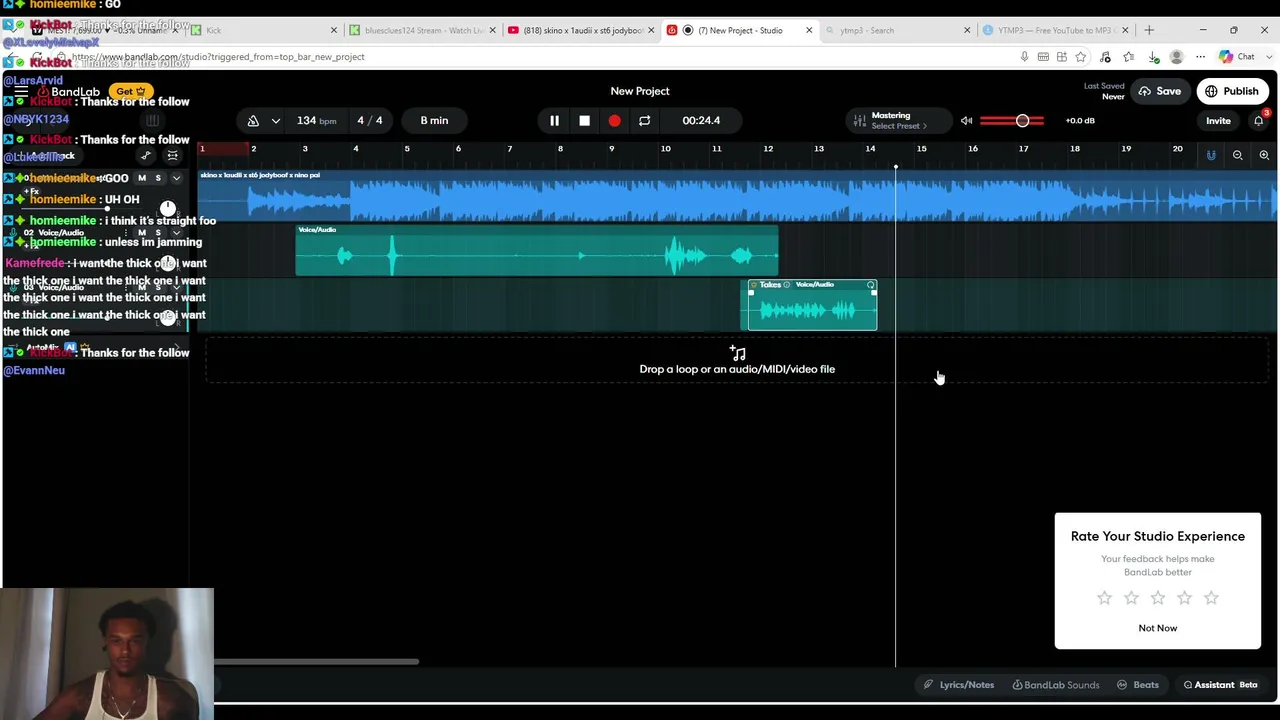The width and height of the screenshot is (1280, 720).
Task: Switch to skino x 1audii YouTube tab
Action: [581, 30]
